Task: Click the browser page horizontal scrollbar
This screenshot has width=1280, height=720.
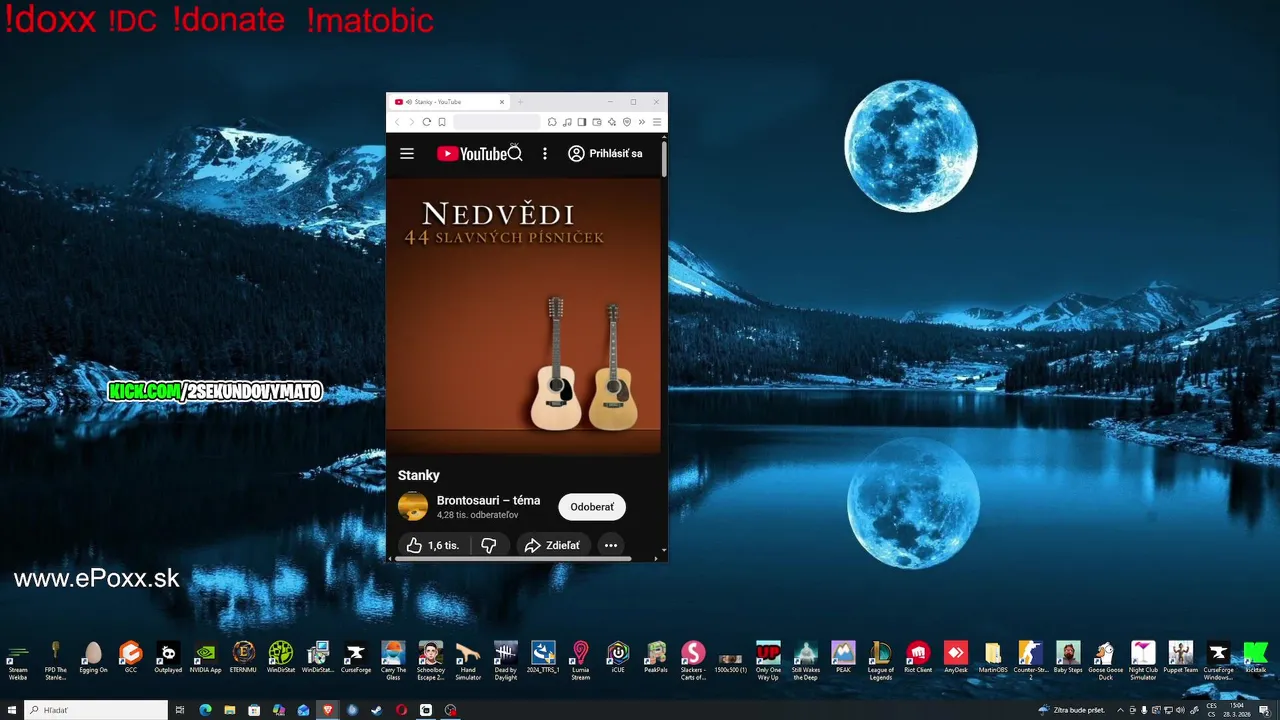Action: (x=513, y=559)
